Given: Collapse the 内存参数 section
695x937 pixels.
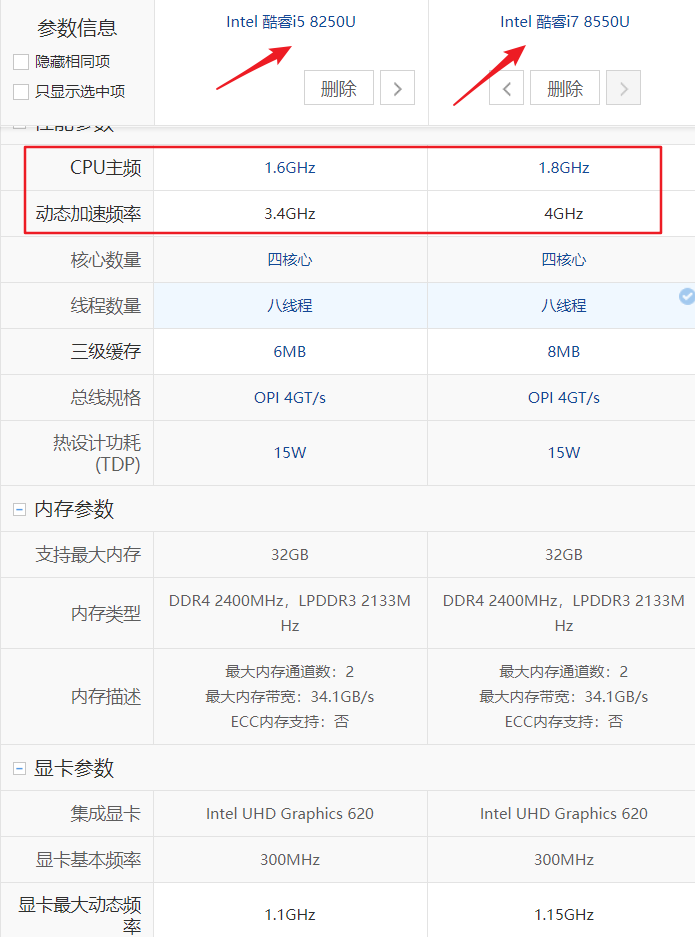Looking at the screenshot, I should point(20,510).
